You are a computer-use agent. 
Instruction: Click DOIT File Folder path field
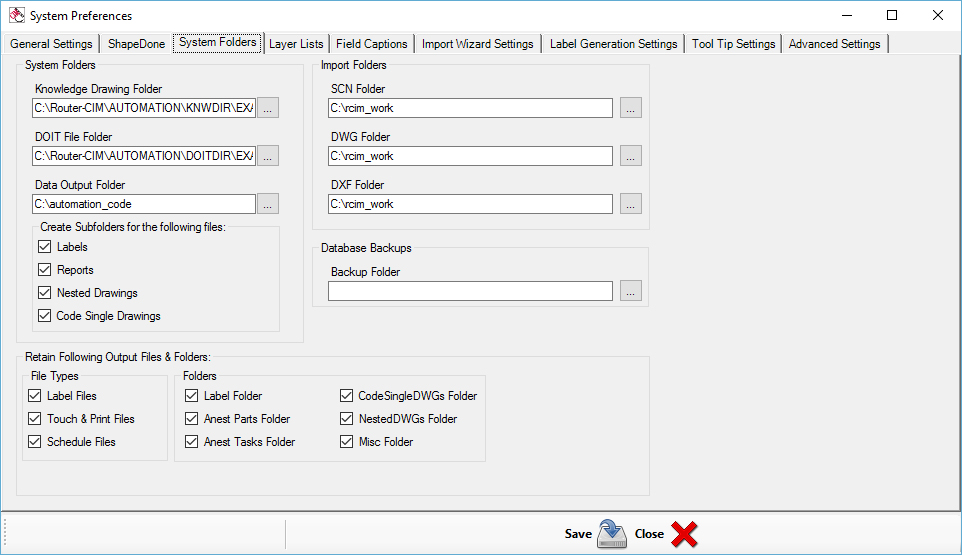click(144, 156)
